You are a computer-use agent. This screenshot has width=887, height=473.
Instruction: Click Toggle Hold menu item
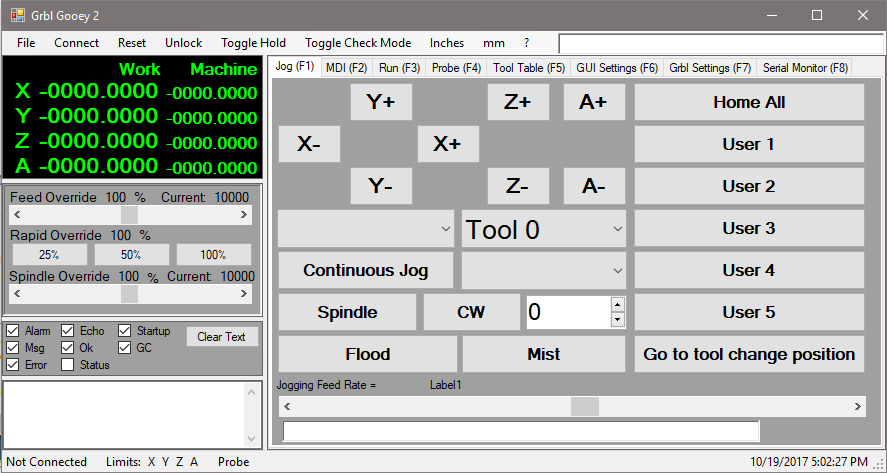click(253, 43)
